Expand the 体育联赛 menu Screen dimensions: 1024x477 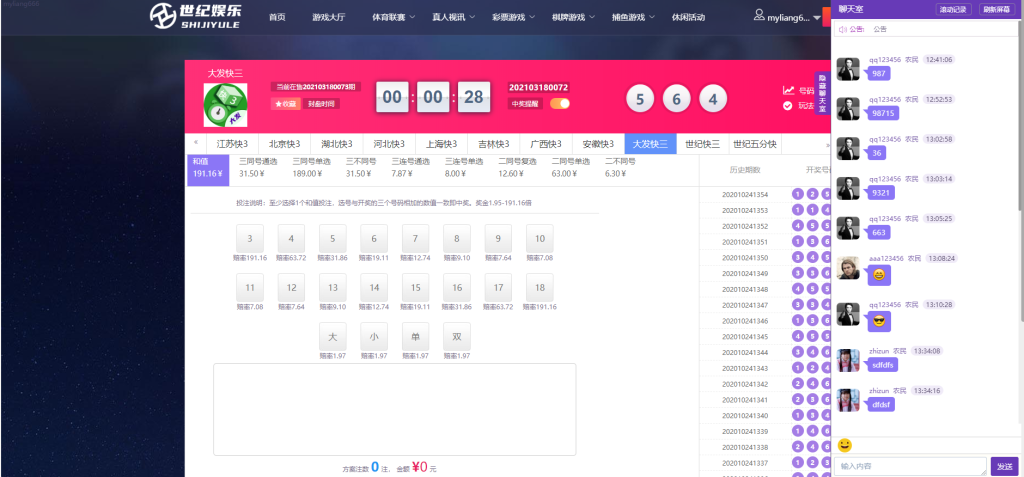[393, 17]
